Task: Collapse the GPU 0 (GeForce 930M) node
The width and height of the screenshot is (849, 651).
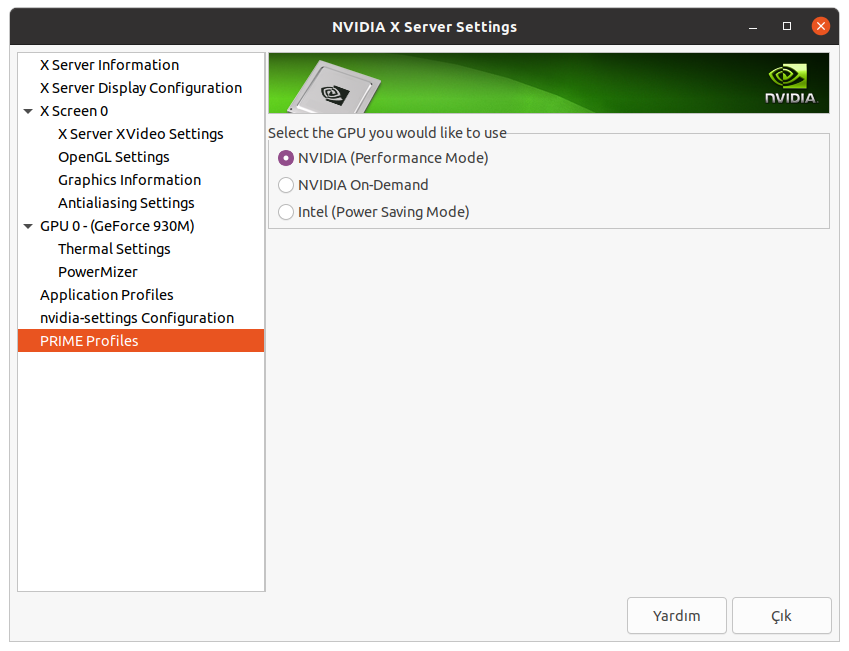Action: [29, 226]
